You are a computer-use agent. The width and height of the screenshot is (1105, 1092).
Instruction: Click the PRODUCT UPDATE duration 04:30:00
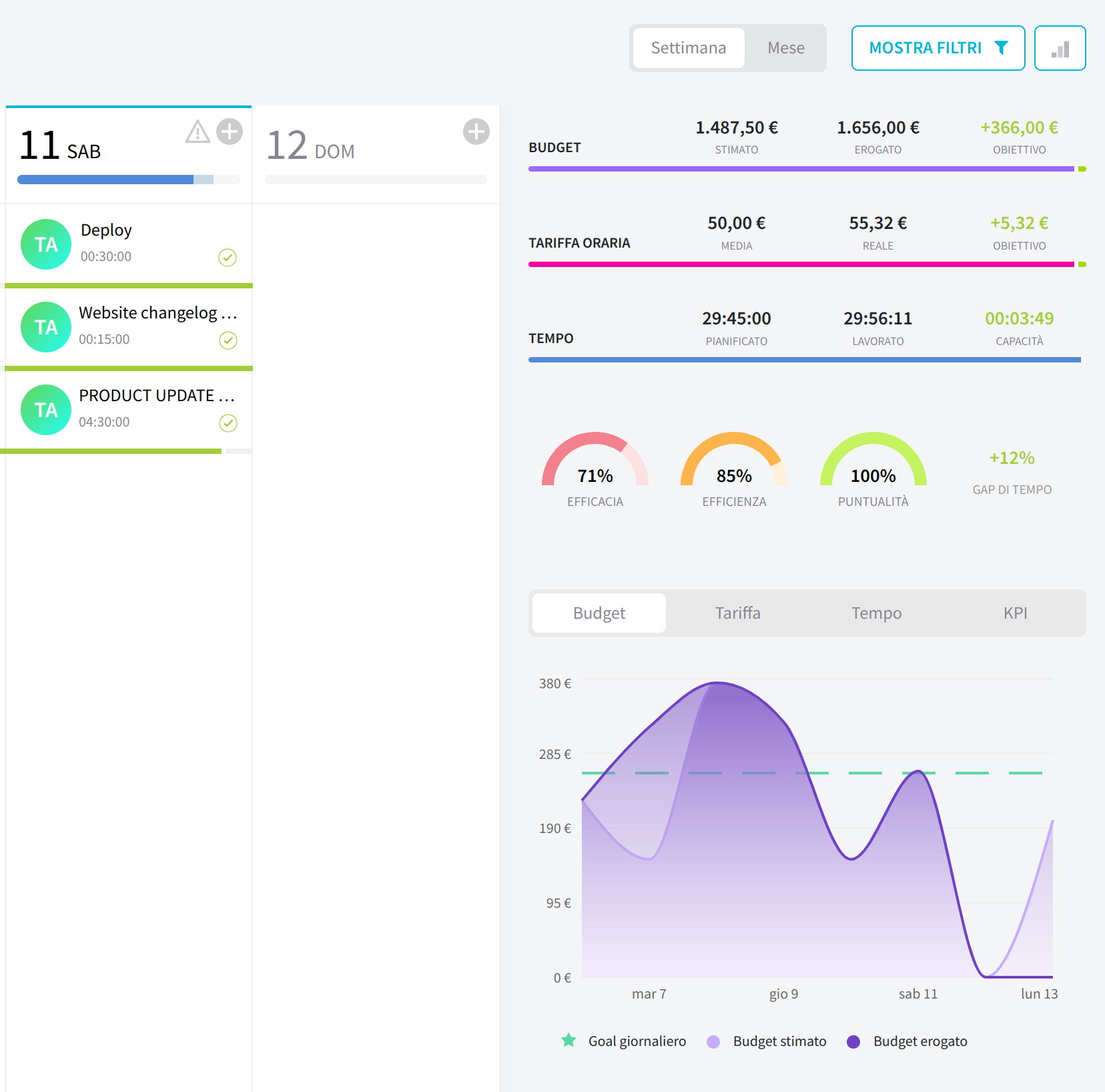click(x=104, y=422)
